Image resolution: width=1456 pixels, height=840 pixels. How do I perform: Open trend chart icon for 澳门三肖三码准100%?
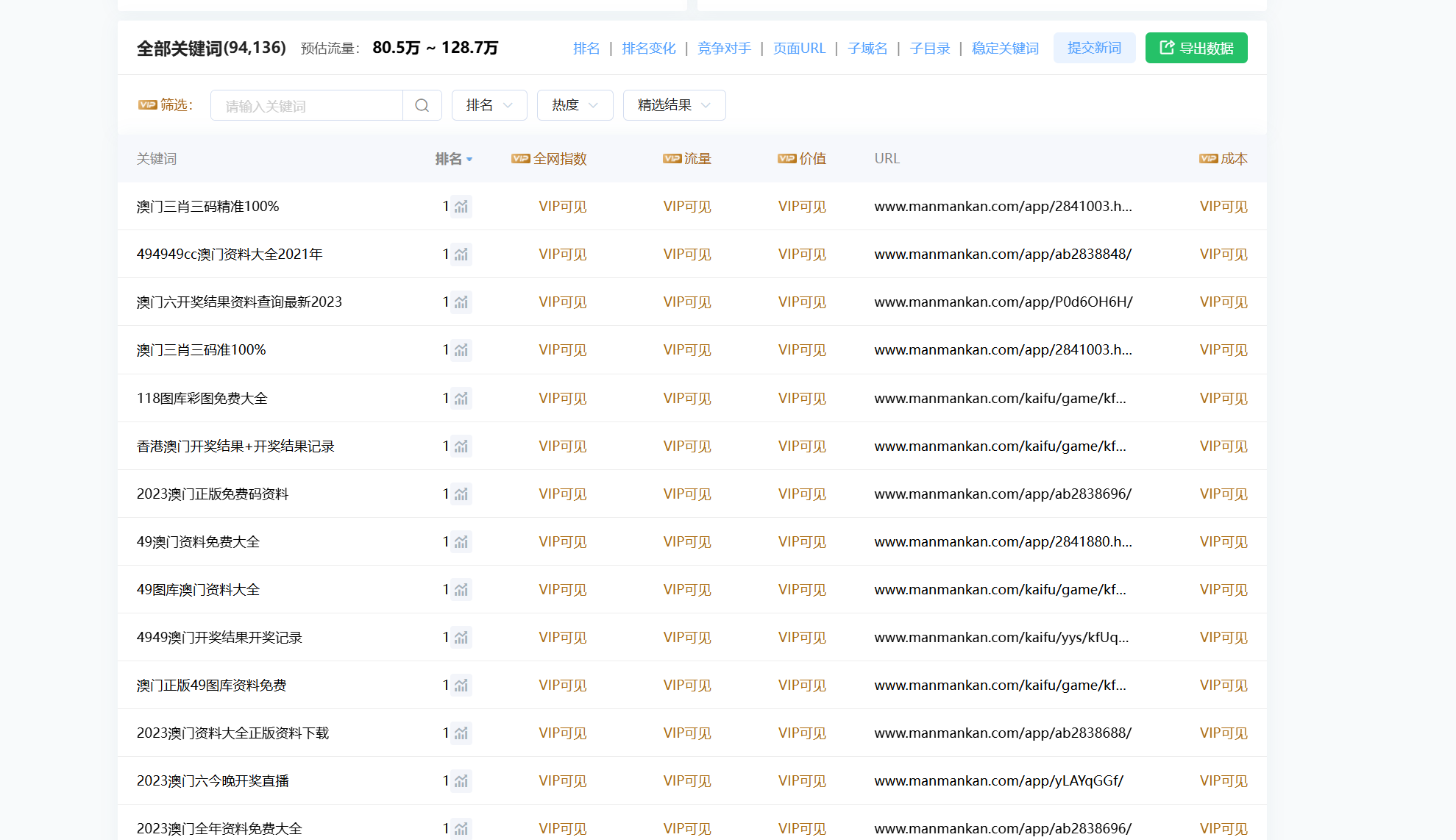pos(461,350)
